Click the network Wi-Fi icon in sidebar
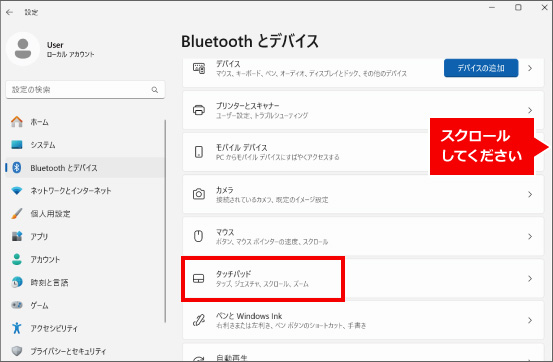This screenshot has width=553, height=362. click(17, 191)
